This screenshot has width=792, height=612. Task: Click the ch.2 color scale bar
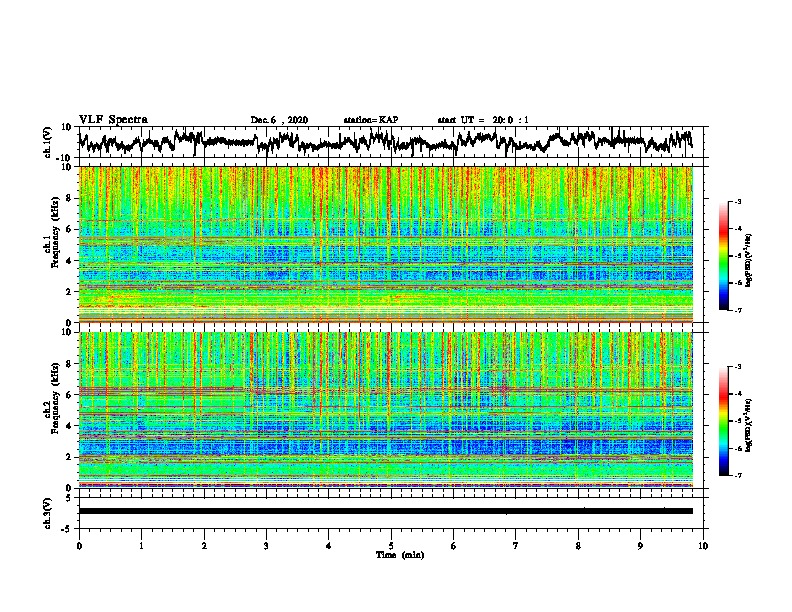pos(723,421)
